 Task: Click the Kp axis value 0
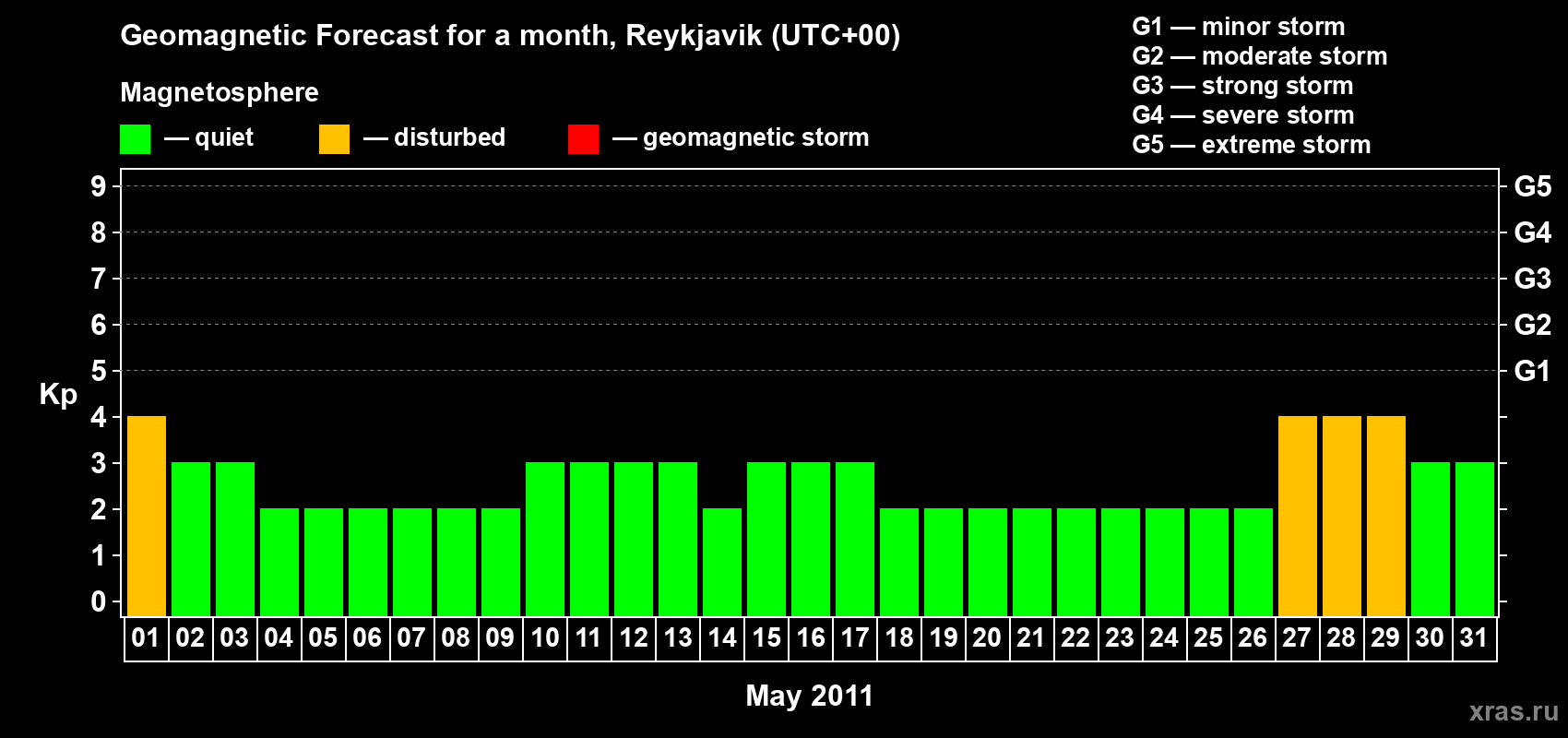99,601
